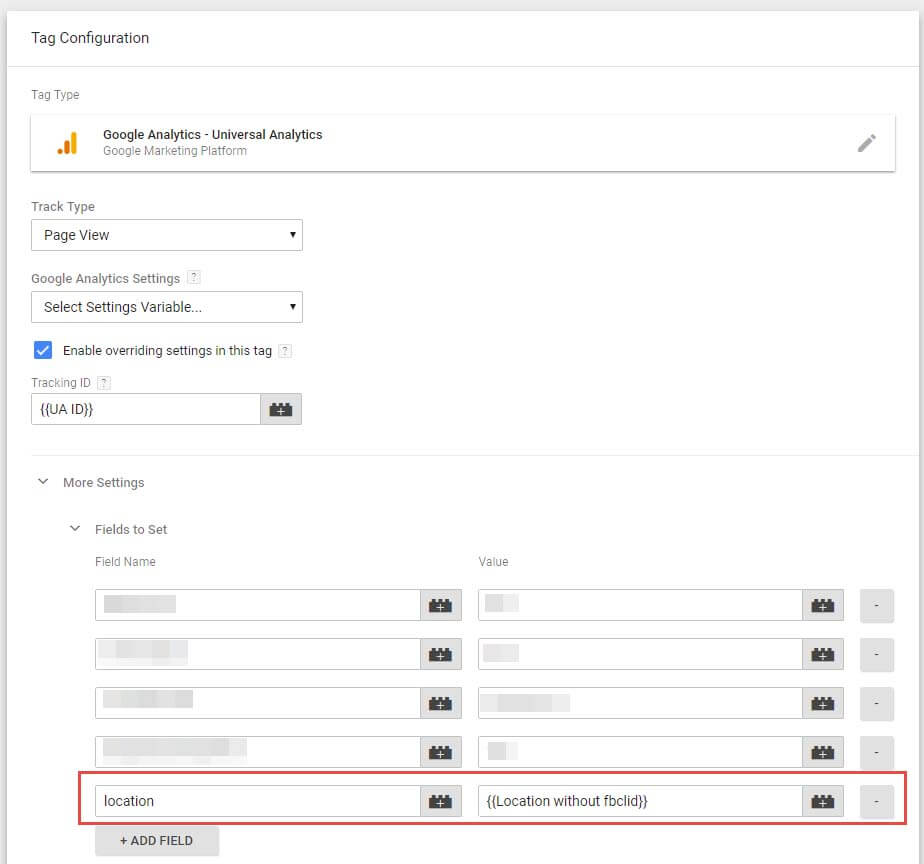This screenshot has height=864, width=924.
Task: Click the + ADD FIELD button
Action: coord(157,841)
